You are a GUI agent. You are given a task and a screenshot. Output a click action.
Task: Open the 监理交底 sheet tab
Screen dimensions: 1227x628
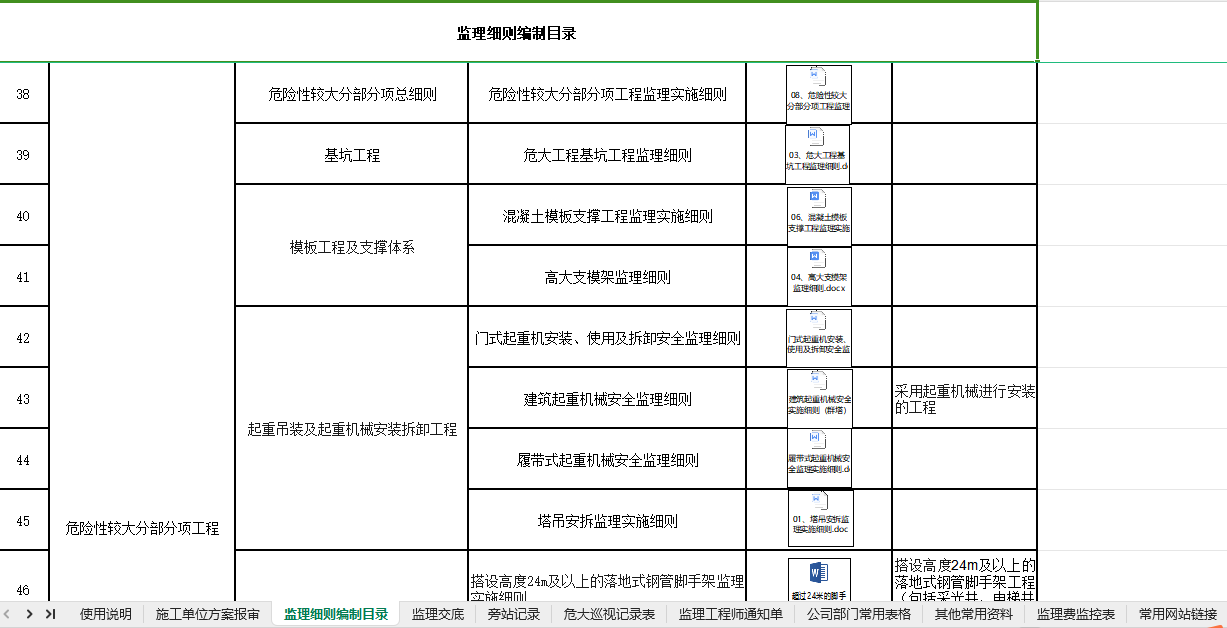[x=437, y=614]
